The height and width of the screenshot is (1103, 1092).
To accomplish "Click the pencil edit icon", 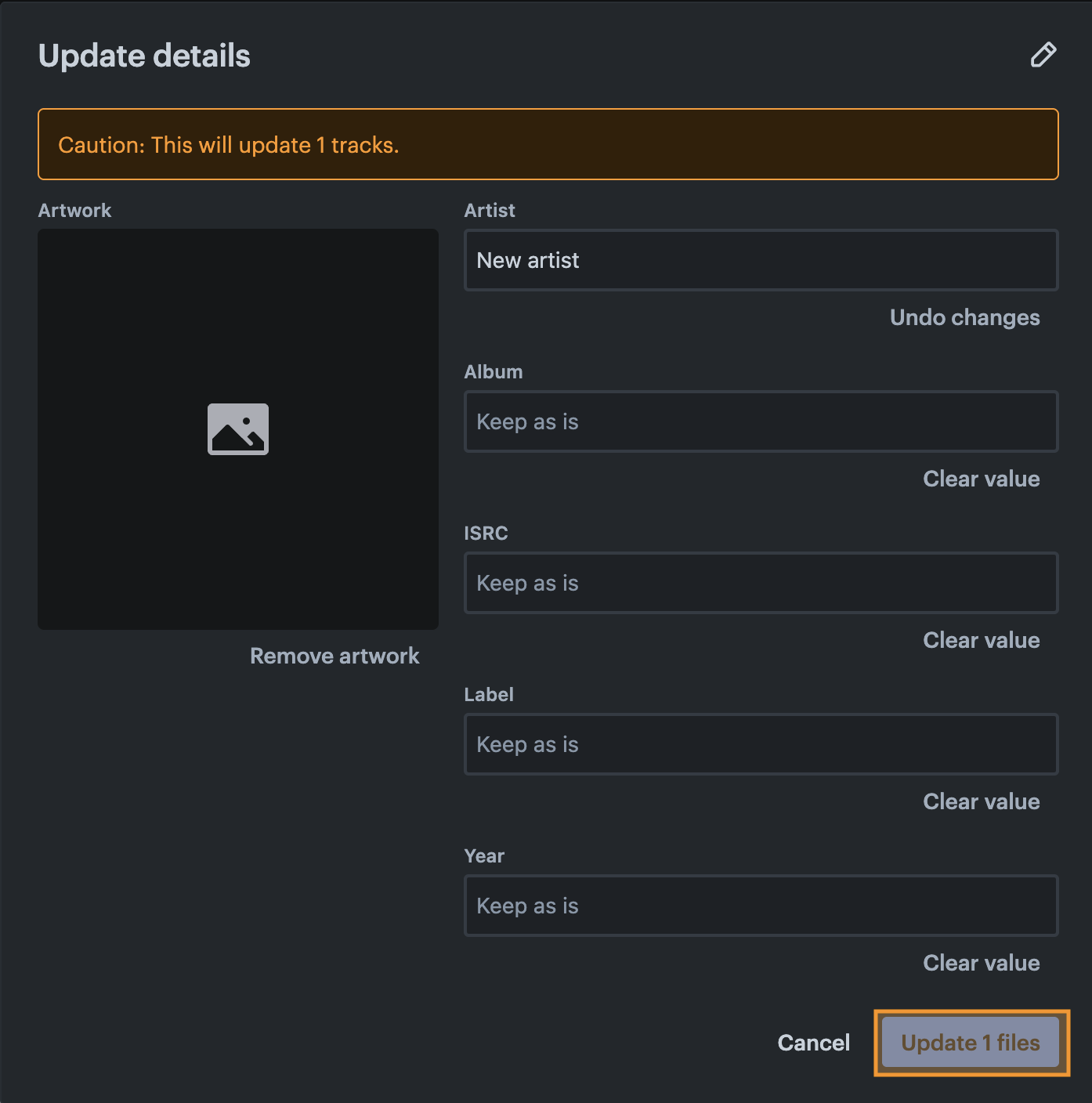I will pyautogui.click(x=1043, y=55).
